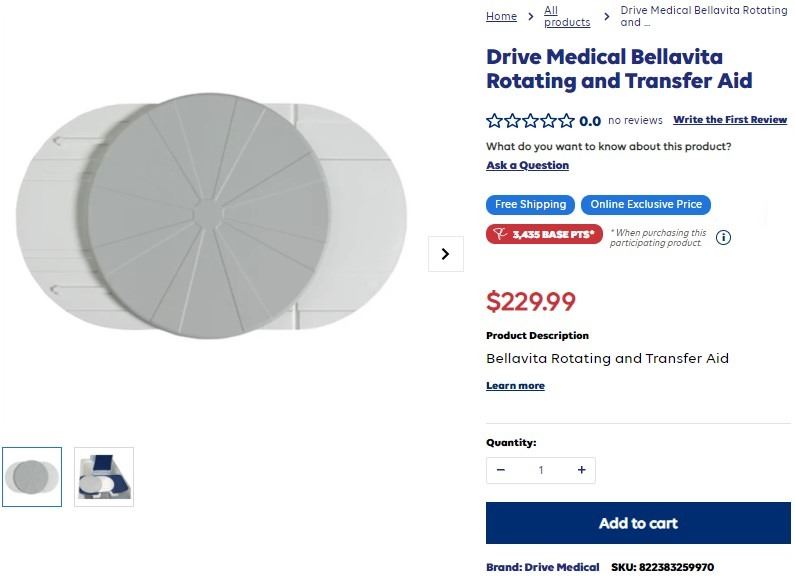The image size is (795, 581).
Task: Expand description with Learn more
Action: pos(515,386)
